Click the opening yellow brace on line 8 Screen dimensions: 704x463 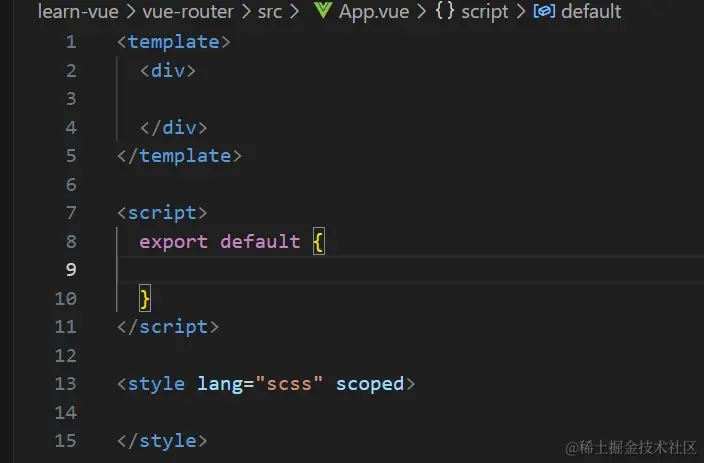click(x=318, y=242)
